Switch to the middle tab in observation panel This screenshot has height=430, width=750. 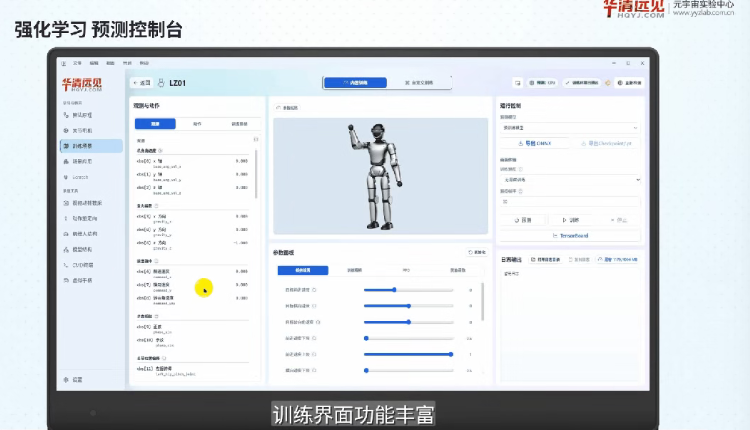197,124
